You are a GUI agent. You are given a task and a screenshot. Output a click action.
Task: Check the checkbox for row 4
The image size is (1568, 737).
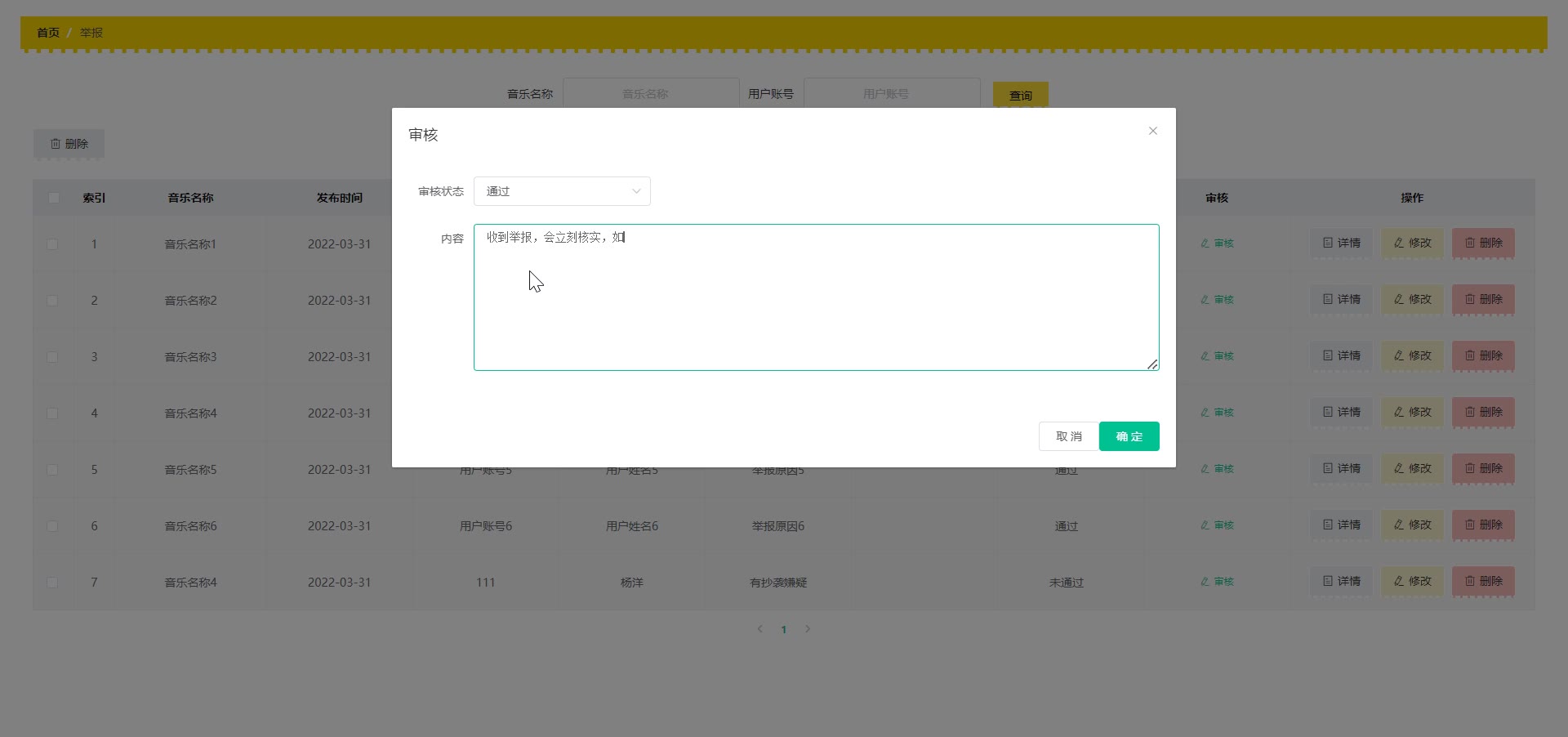click(x=52, y=413)
